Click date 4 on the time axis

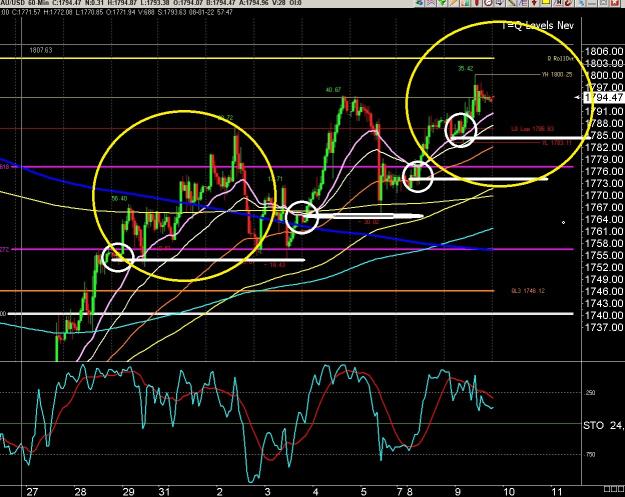tap(315, 491)
